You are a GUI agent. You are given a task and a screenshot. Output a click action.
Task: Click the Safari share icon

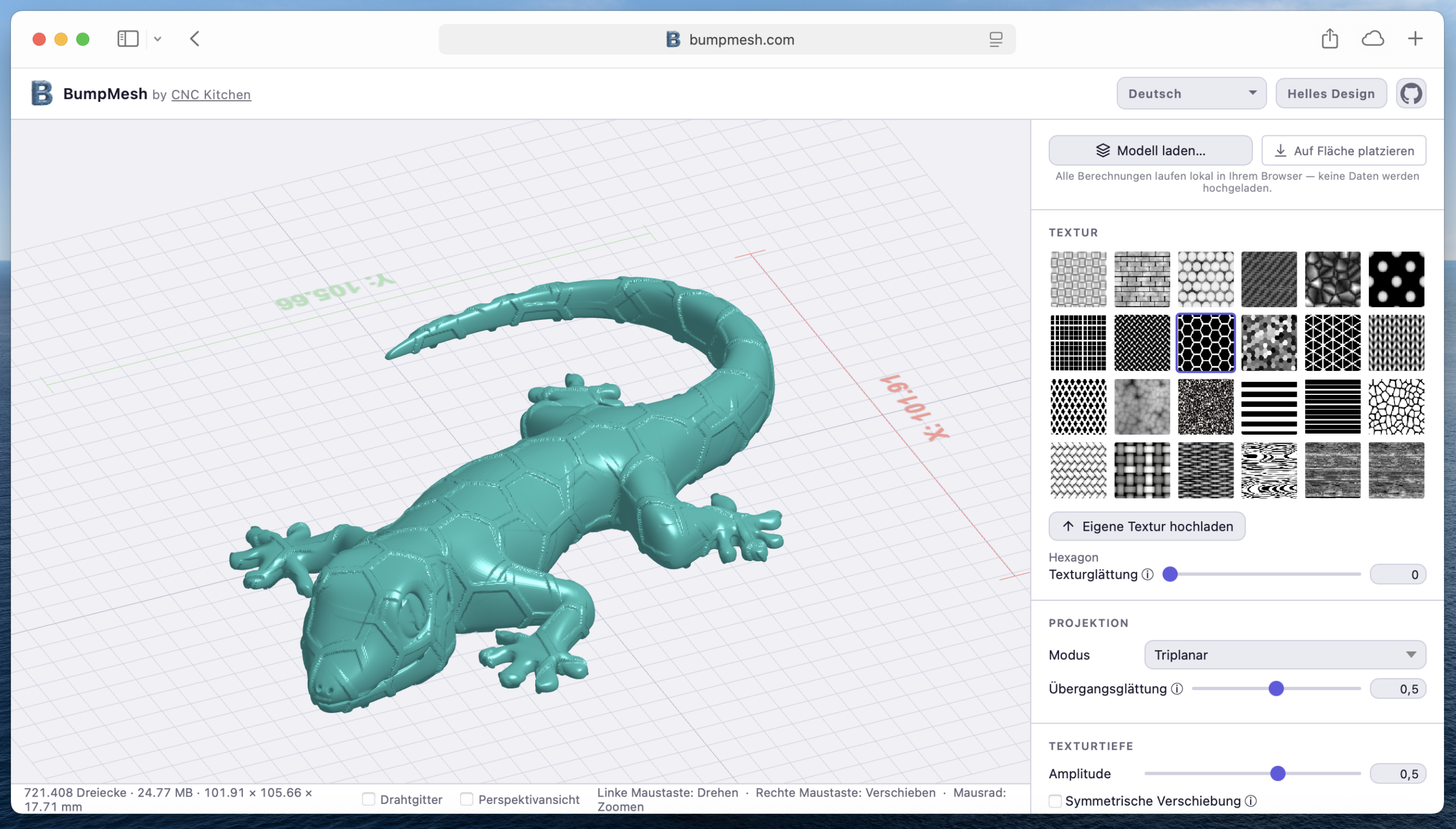click(x=1329, y=39)
